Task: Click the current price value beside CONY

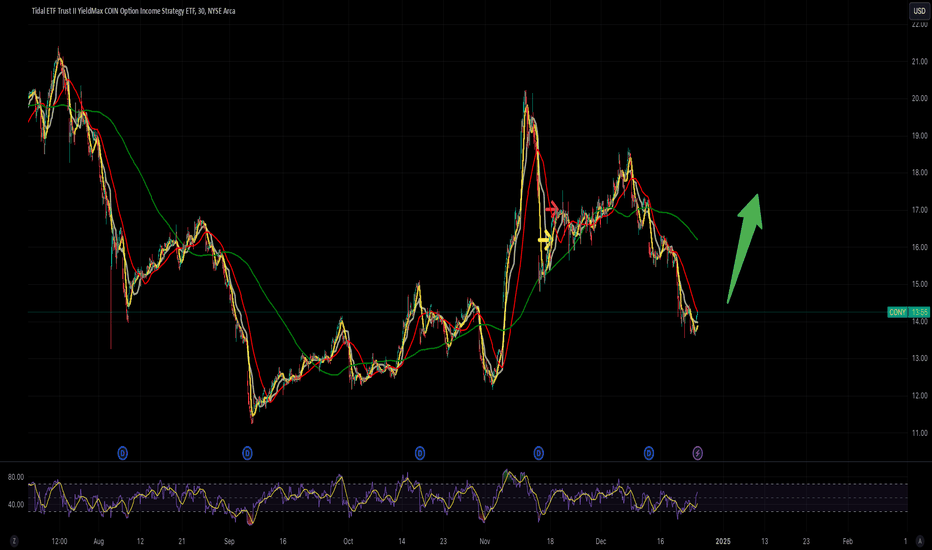Action: 919,312
